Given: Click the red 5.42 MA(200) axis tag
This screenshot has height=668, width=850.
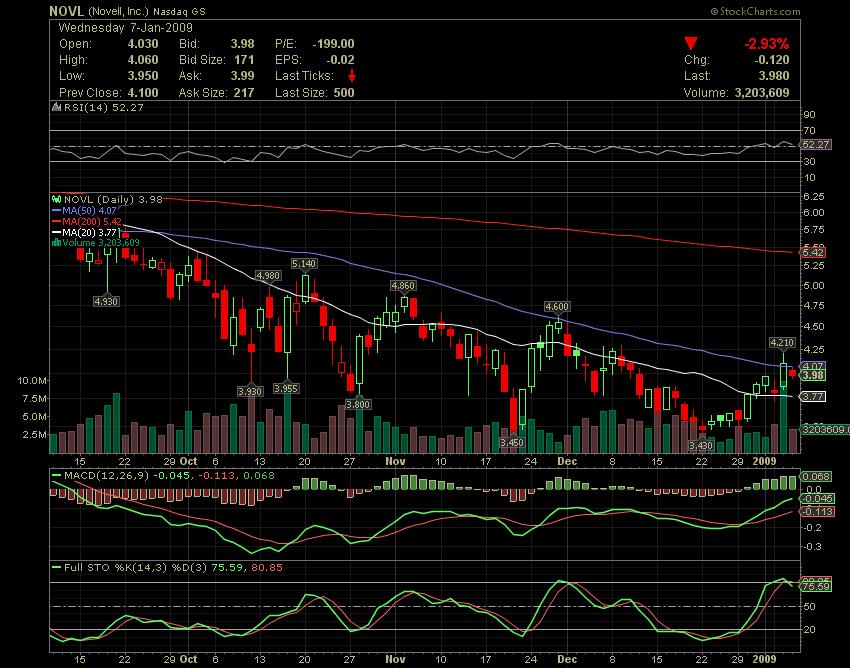Looking at the screenshot, I should tap(813, 252).
